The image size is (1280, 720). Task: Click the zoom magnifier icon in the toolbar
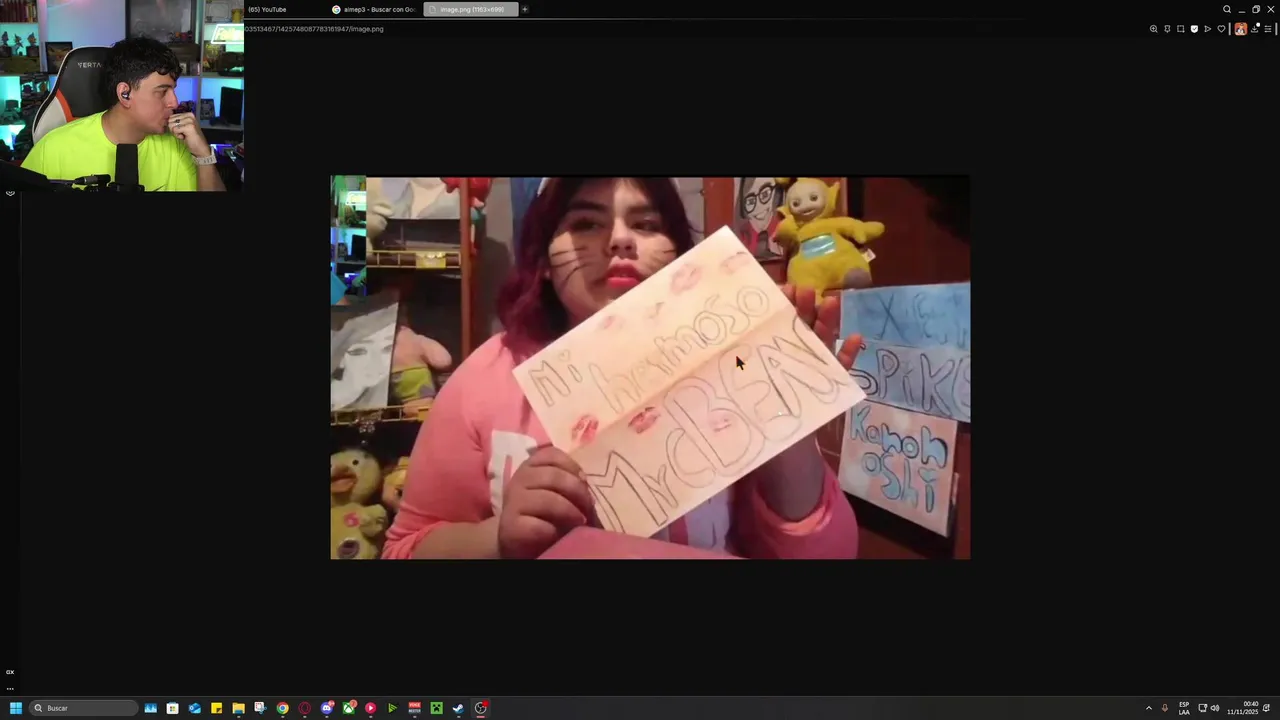click(x=1154, y=29)
